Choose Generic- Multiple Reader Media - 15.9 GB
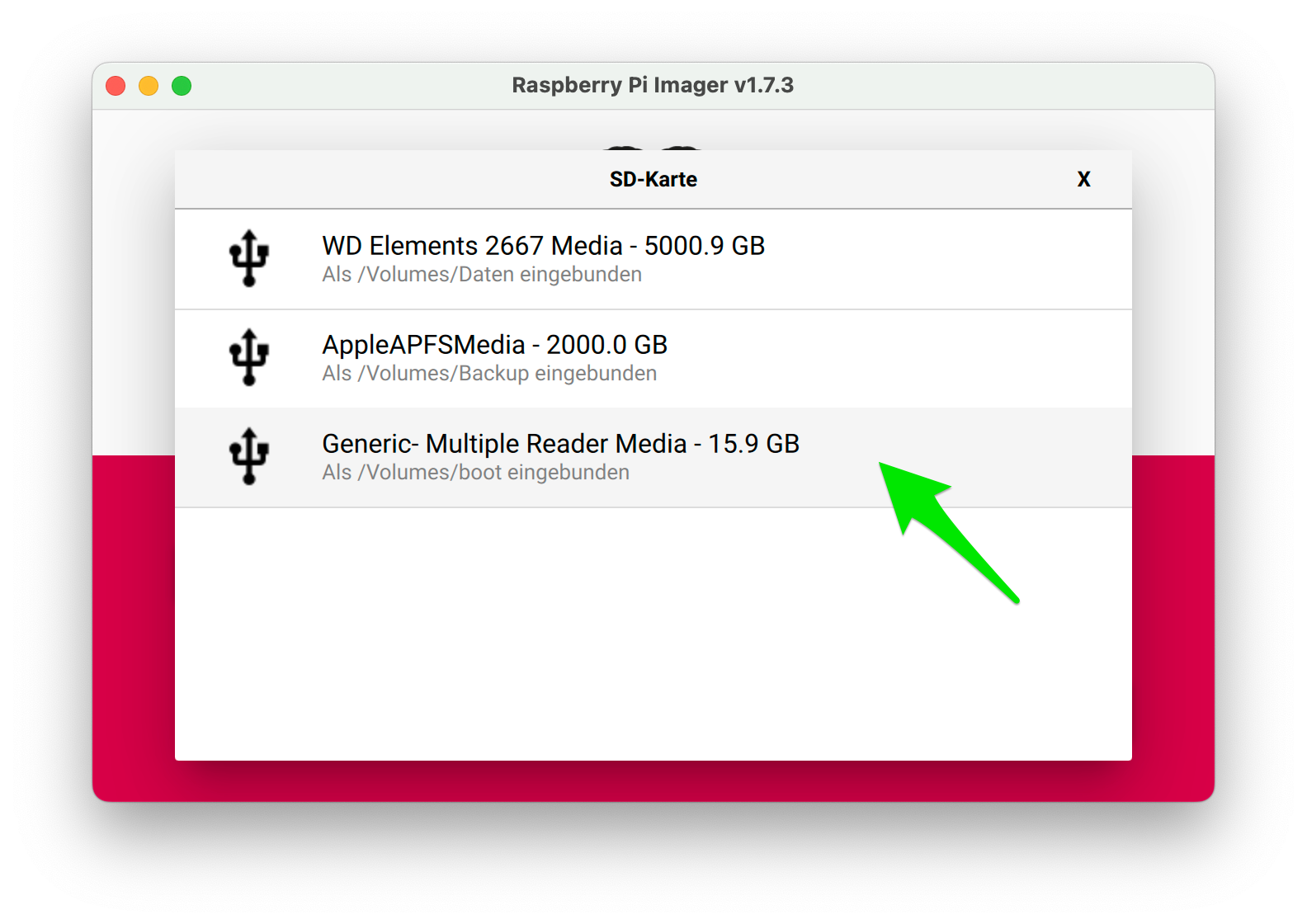This screenshot has height=924, width=1307. [653, 457]
